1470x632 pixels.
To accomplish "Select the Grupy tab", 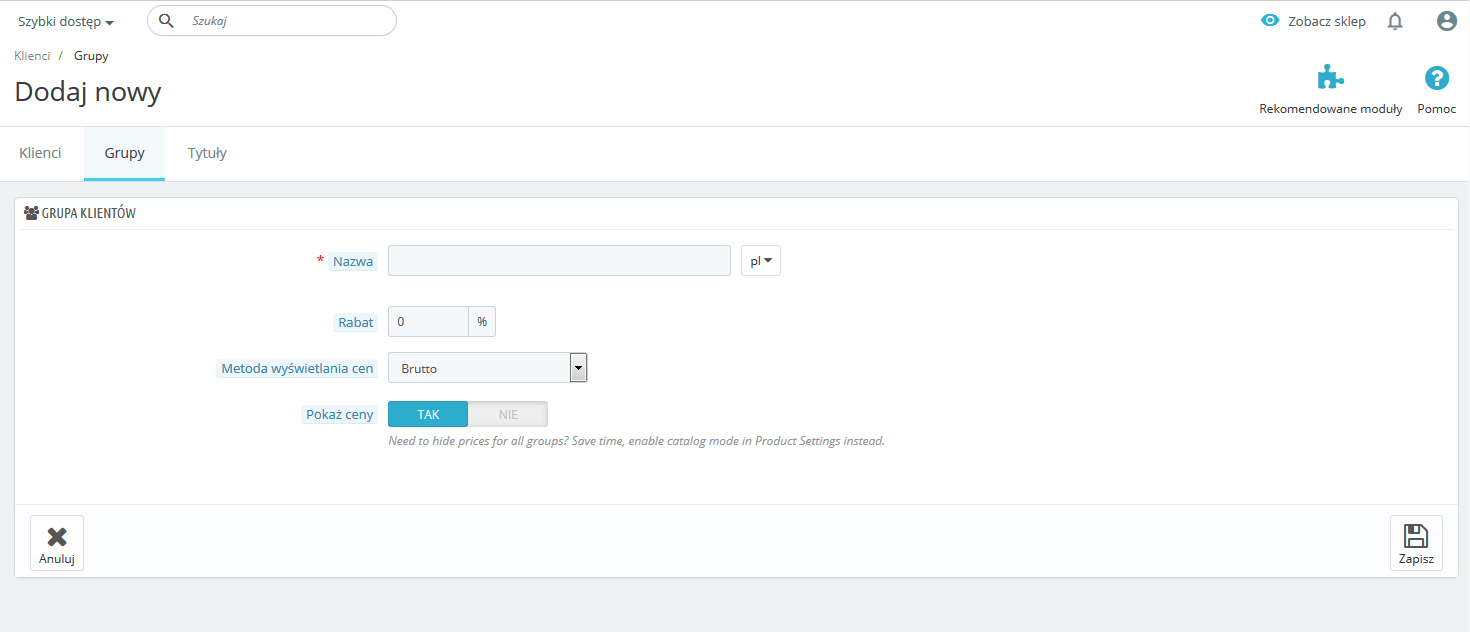I will pyautogui.click(x=125, y=153).
